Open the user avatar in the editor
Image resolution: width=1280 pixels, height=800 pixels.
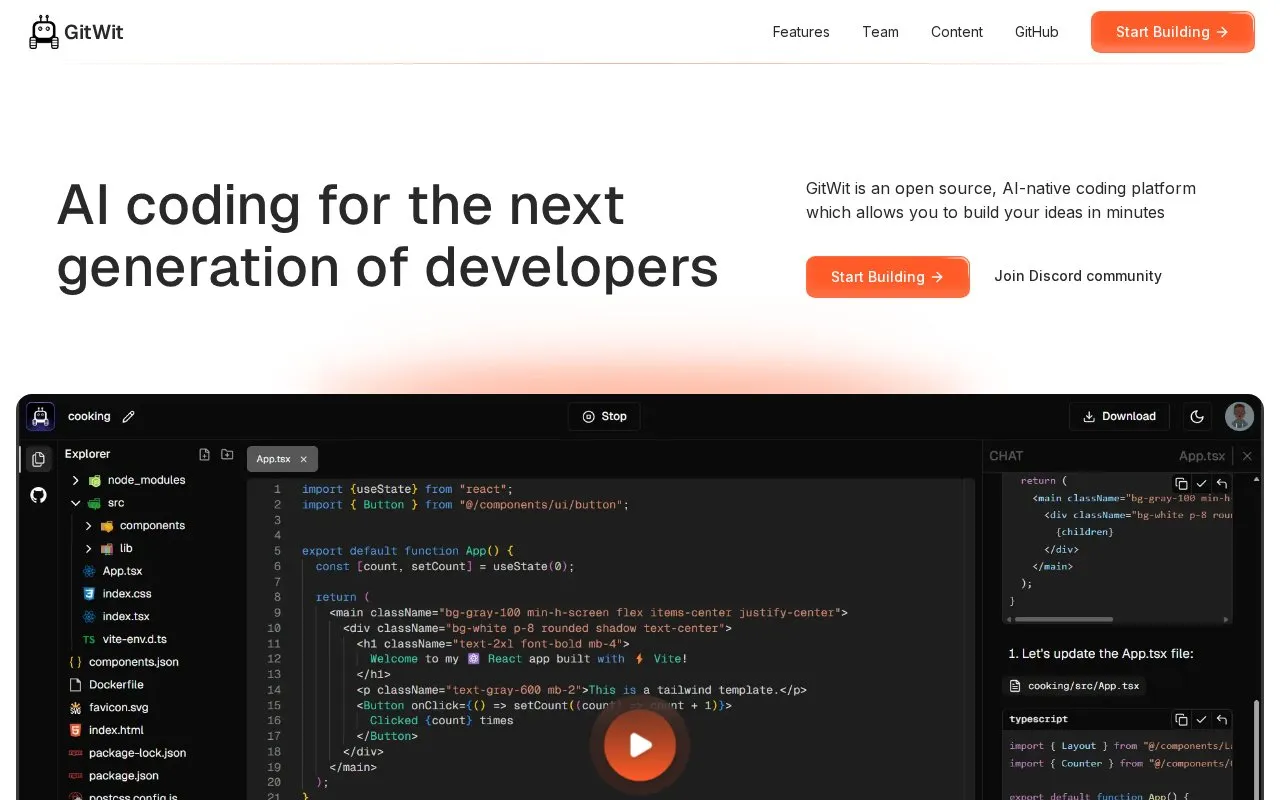[x=1240, y=416]
